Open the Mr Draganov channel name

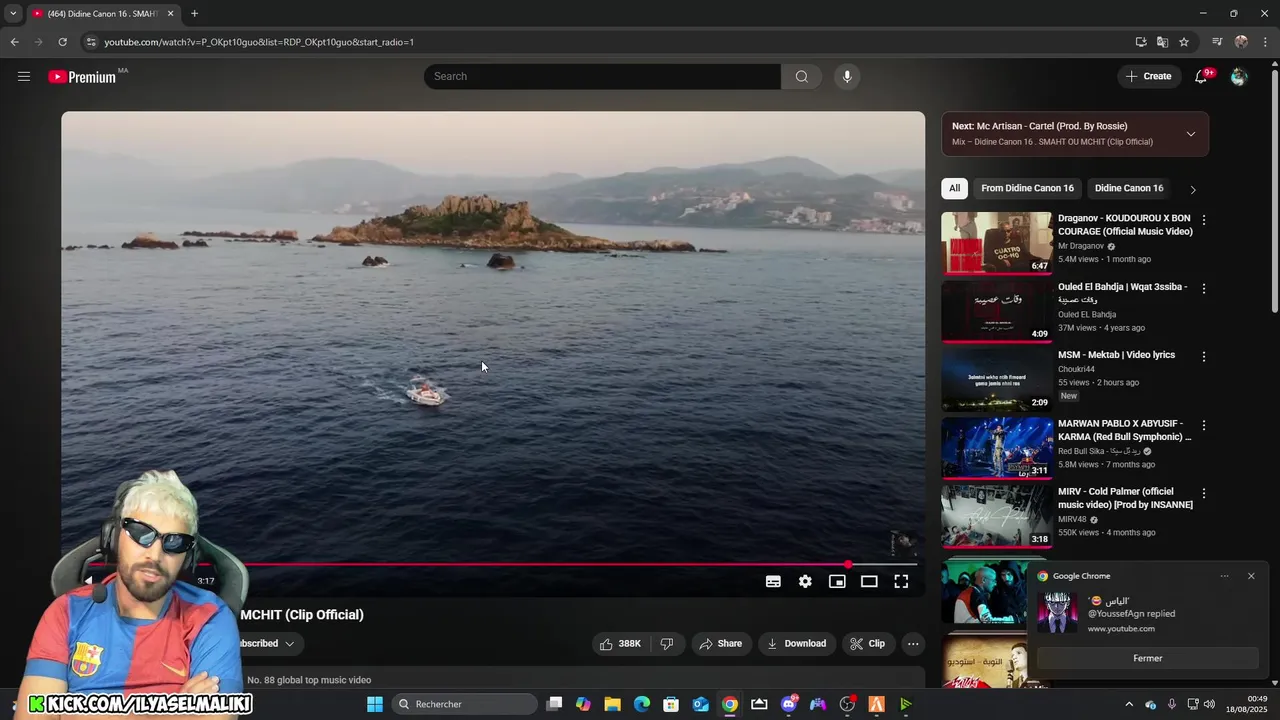(x=1081, y=246)
